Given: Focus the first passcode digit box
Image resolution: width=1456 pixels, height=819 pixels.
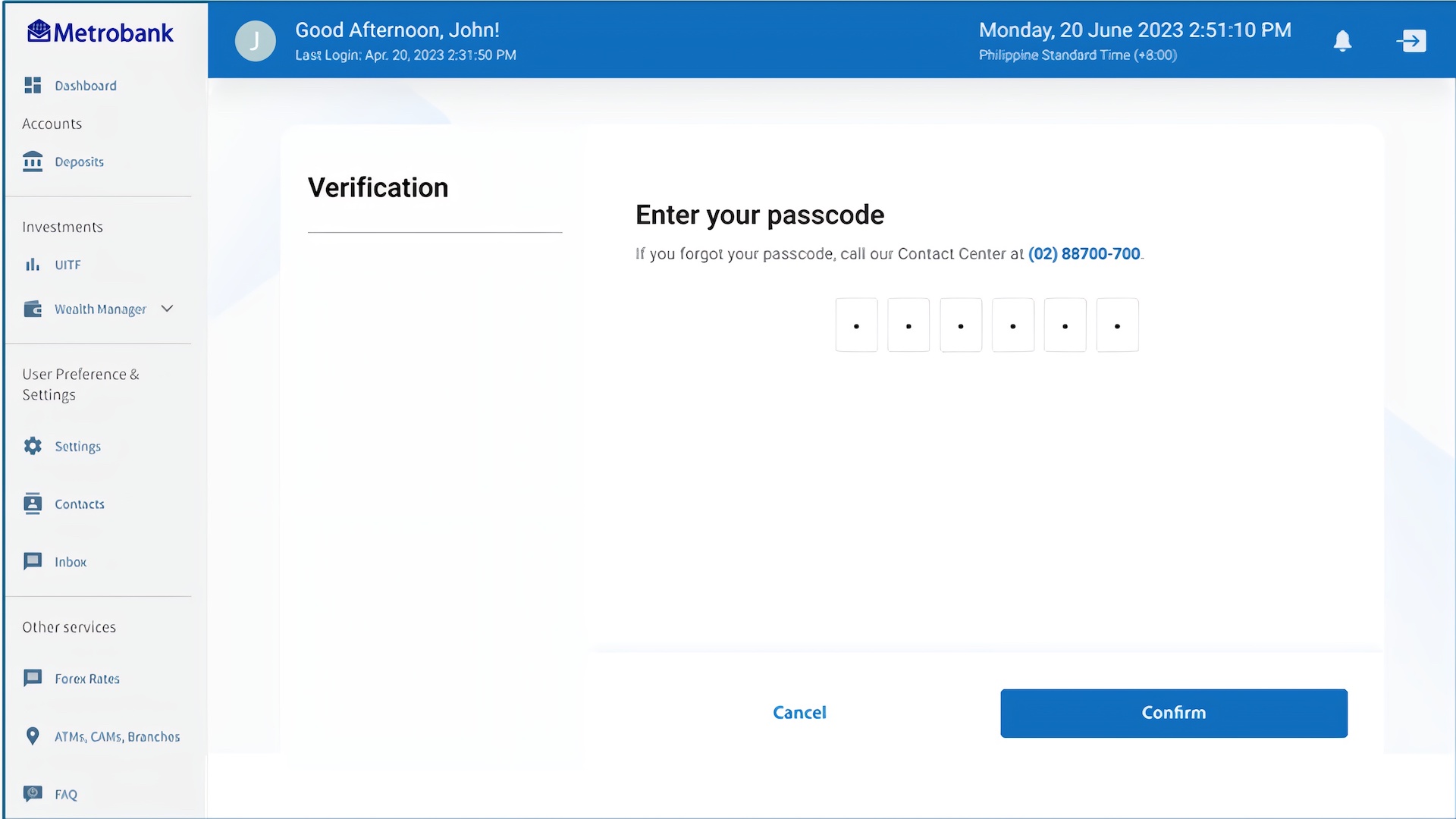Looking at the screenshot, I should [x=856, y=325].
